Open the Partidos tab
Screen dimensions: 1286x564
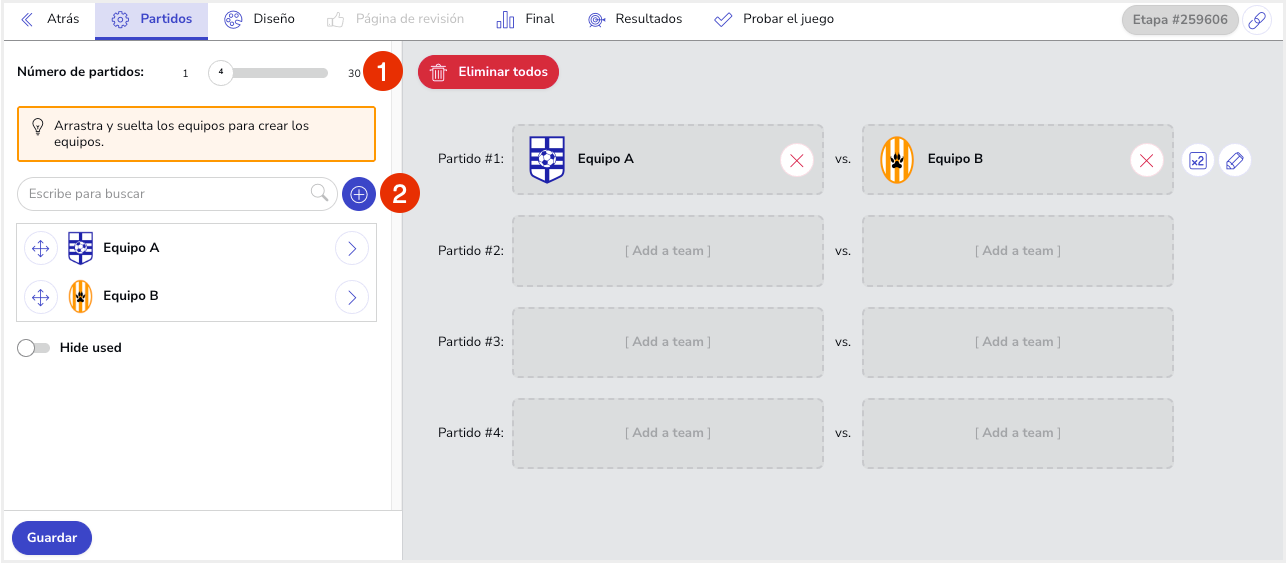(151, 19)
